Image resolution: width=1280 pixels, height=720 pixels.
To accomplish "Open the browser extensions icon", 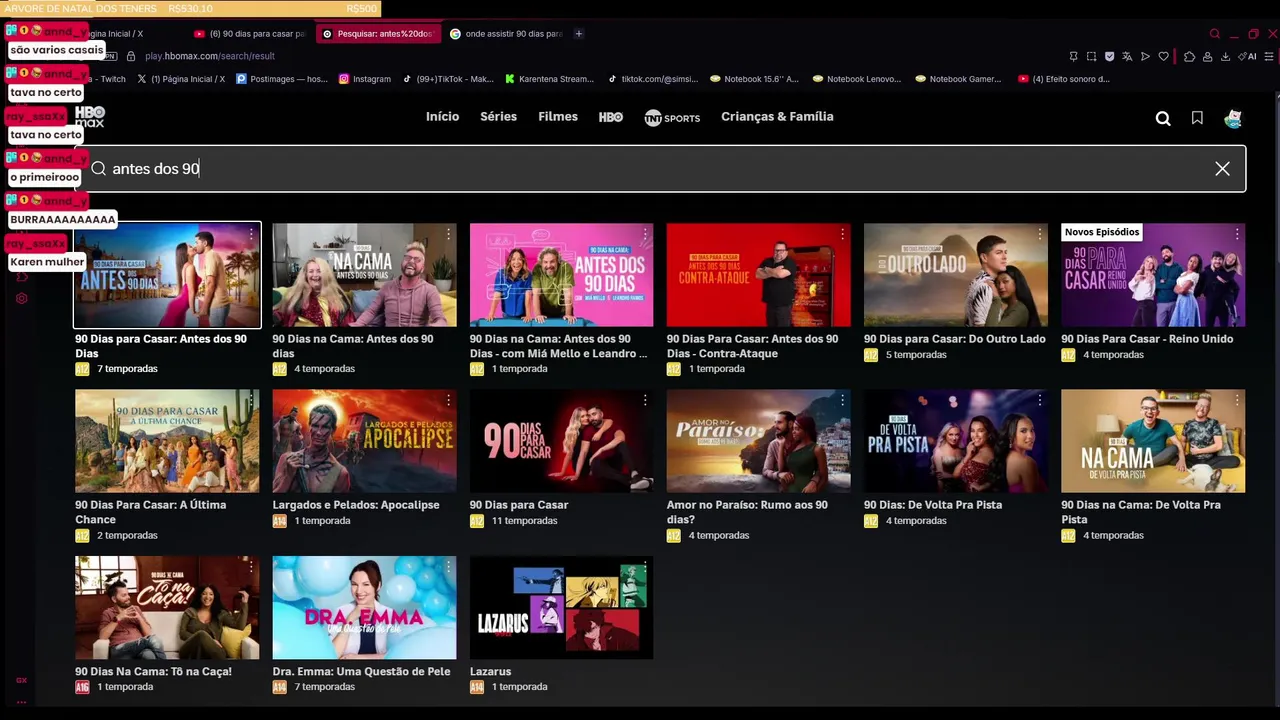I will point(1189,56).
